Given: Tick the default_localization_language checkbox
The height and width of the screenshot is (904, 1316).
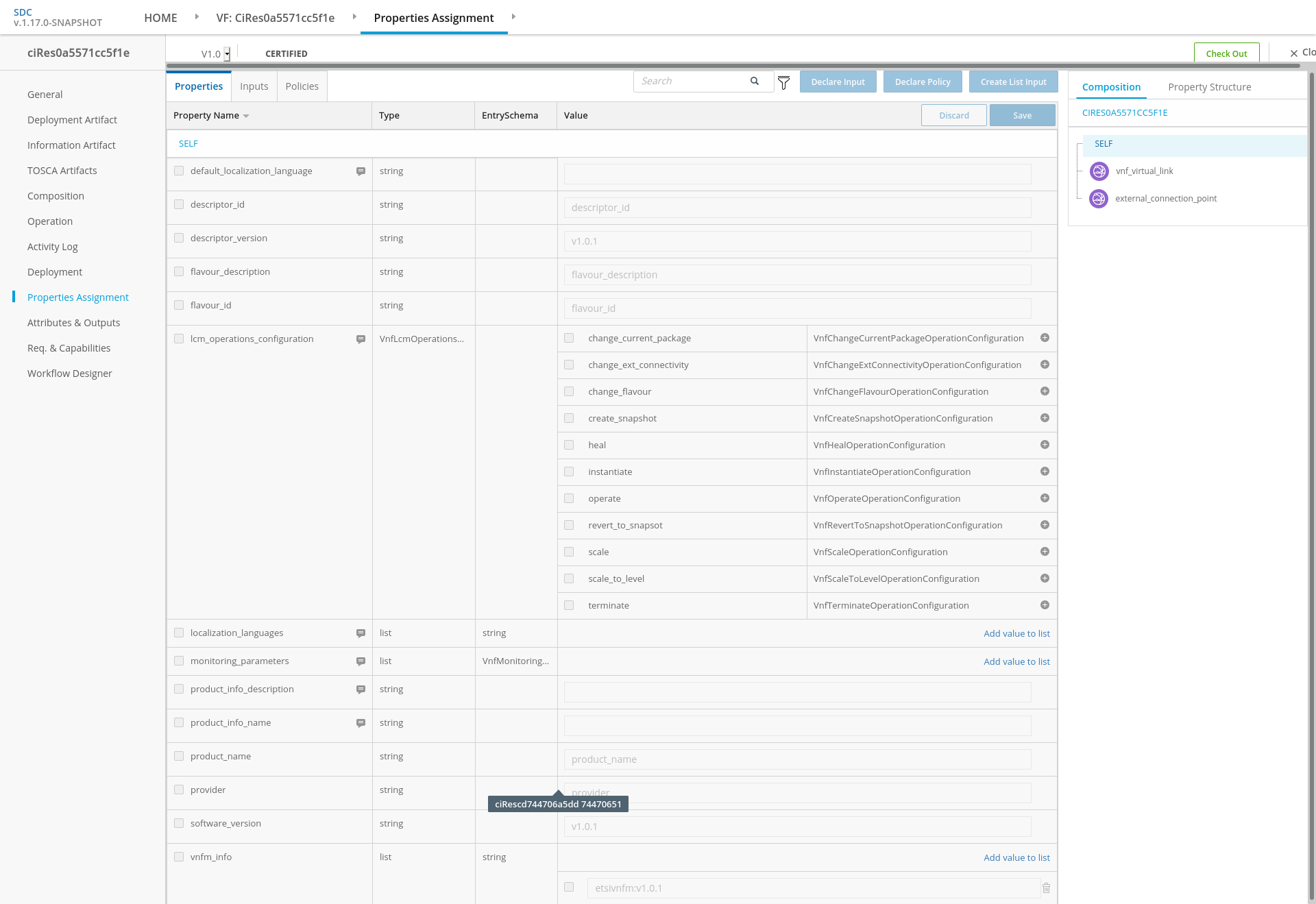Looking at the screenshot, I should pyautogui.click(x=179, y=171).
